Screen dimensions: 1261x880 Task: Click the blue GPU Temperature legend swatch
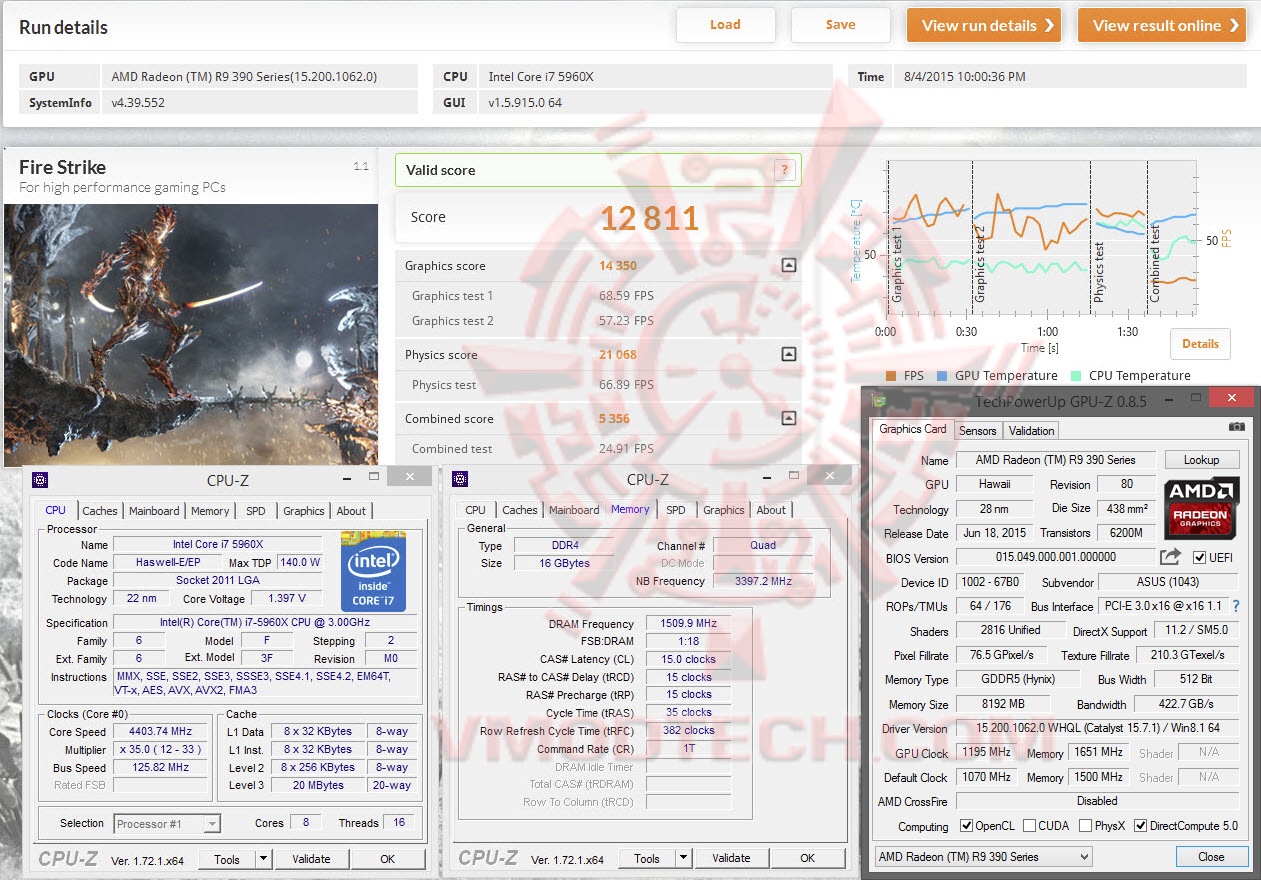click(x=942, y=376)
